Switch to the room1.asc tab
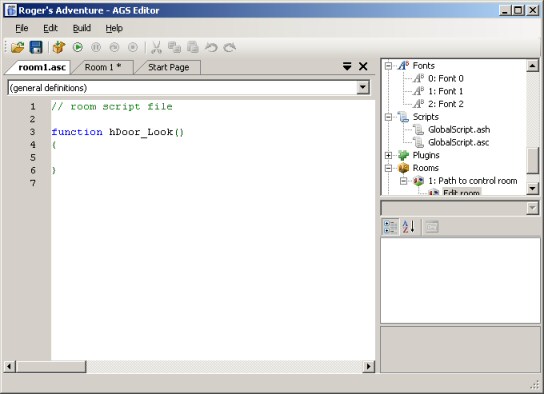544x394 pixels. point(42,67)
